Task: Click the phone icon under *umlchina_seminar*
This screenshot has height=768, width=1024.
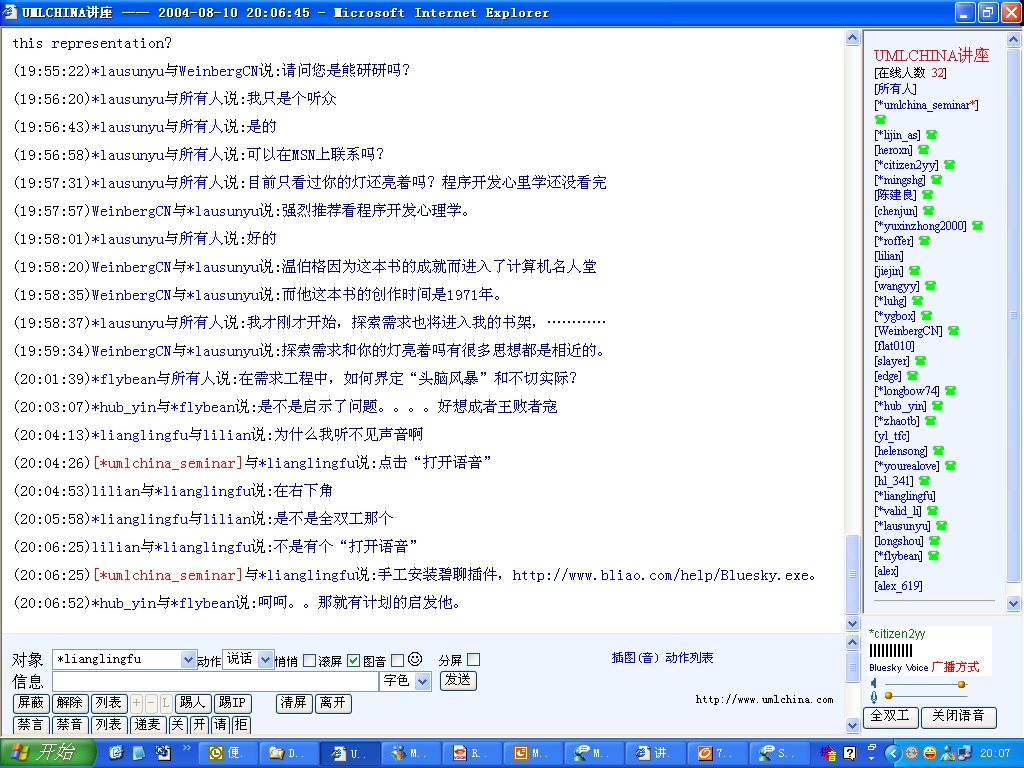Action: [x=880, y=120]
